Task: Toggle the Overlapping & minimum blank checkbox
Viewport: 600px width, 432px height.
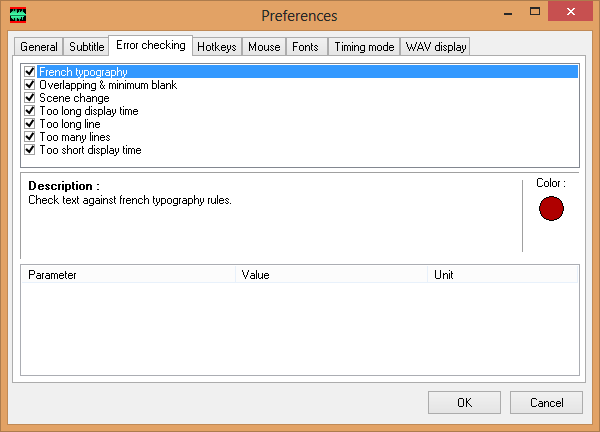Action: coord(30,85)
